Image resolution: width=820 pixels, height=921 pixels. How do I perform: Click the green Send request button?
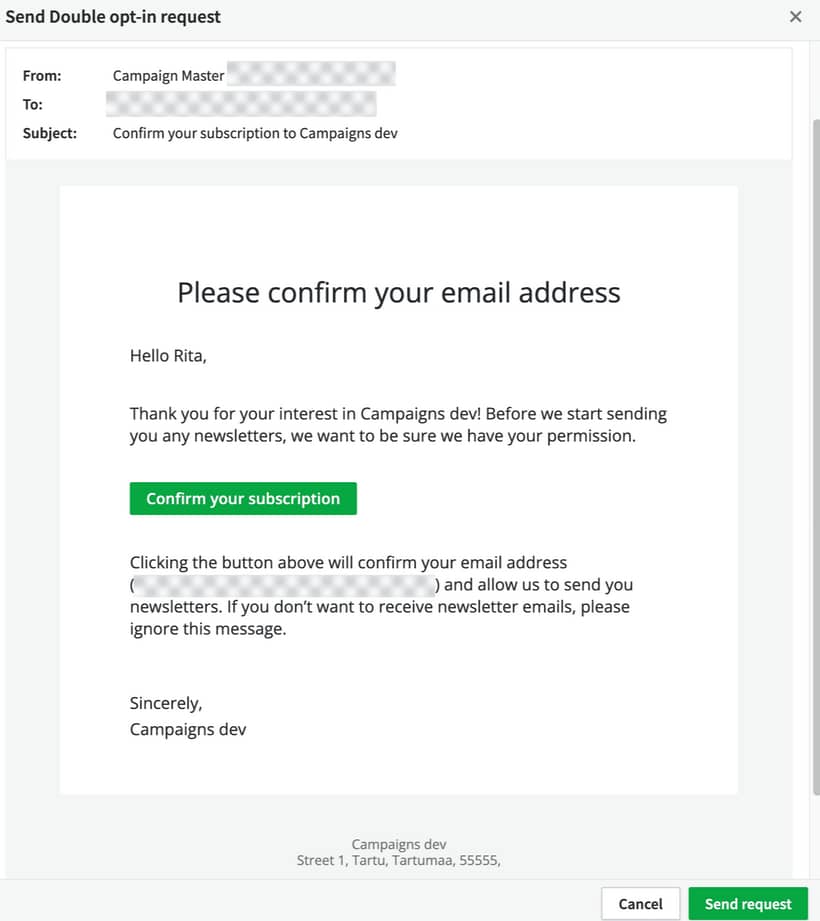point(748,903)
